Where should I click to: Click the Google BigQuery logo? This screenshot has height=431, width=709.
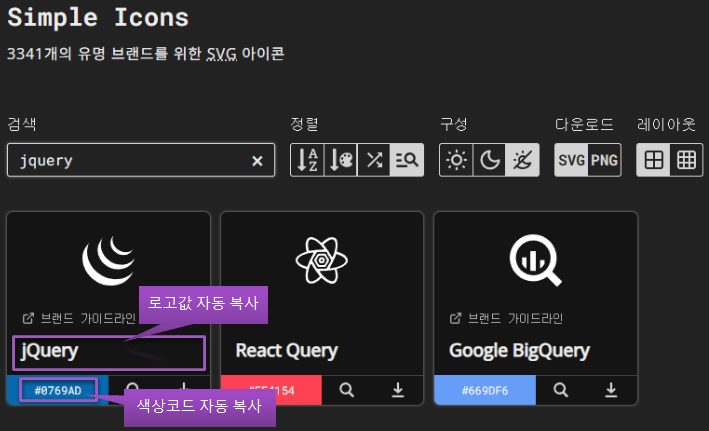pyautogui.click(x=535, y=260)
